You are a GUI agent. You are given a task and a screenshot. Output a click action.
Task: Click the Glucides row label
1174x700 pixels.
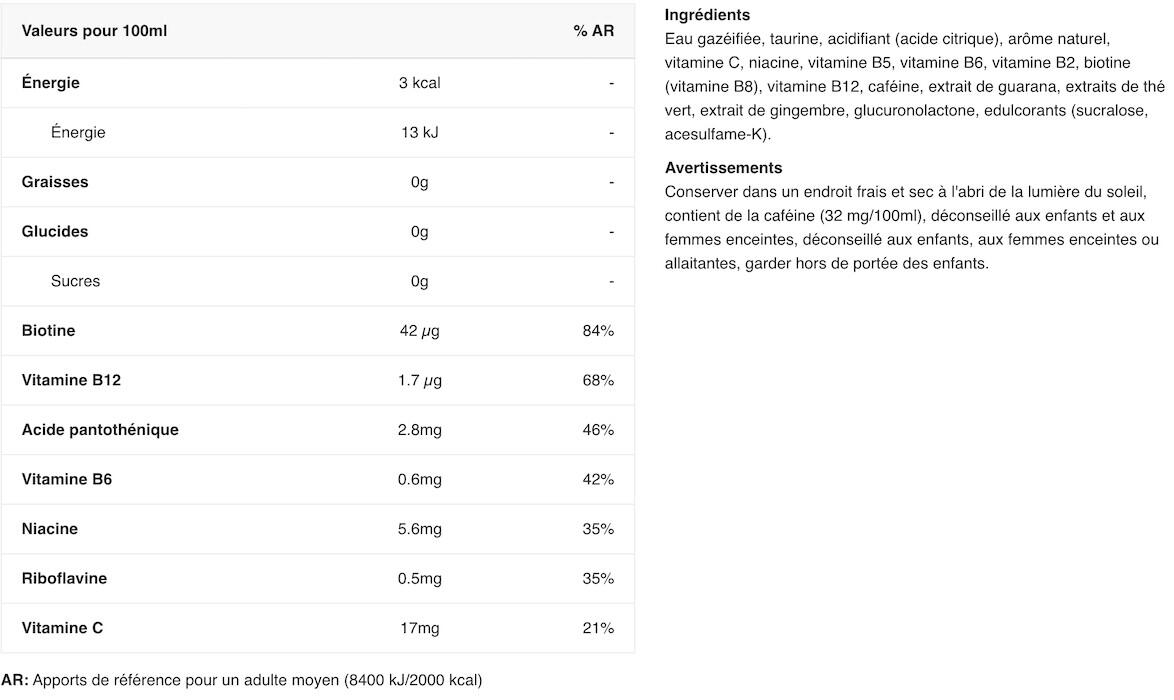tap(55, 231)
